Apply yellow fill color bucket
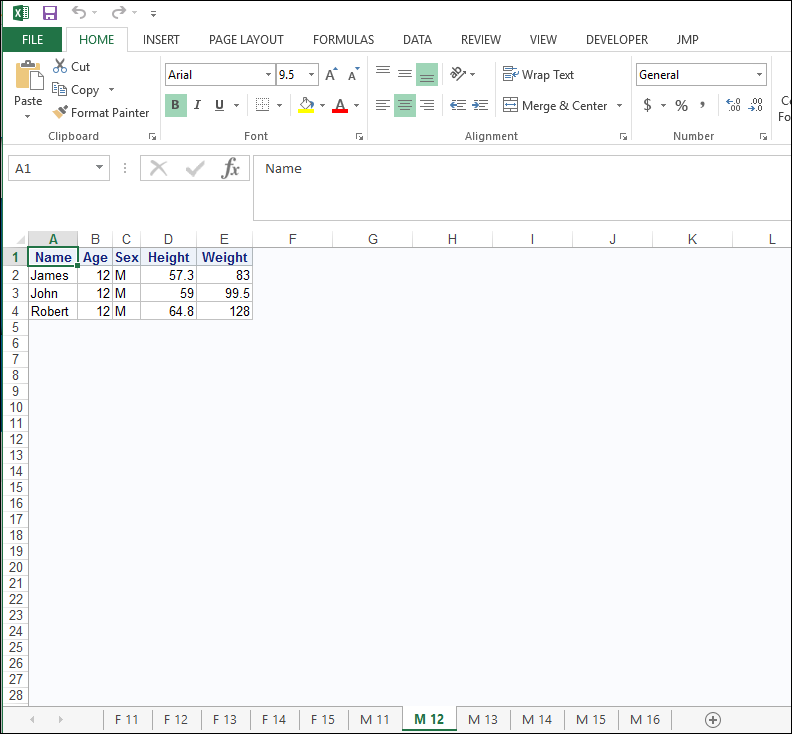This screenshot has width=792, height=734. pyautogui.click(x=306, y=105)
